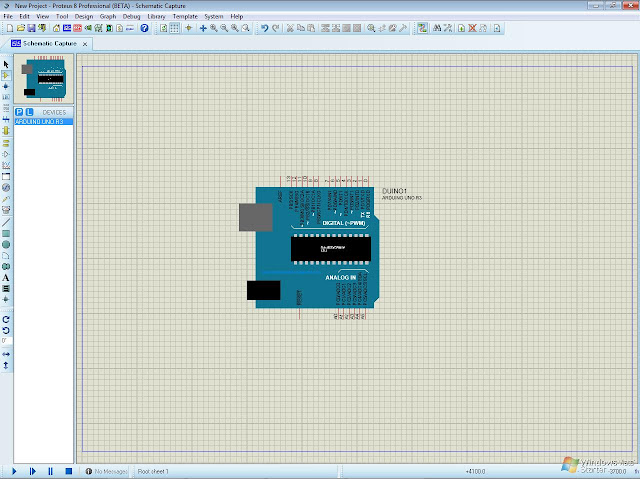The image size is (640, 479).
Task: Toggle the grid display button
Action: [174, 28]
